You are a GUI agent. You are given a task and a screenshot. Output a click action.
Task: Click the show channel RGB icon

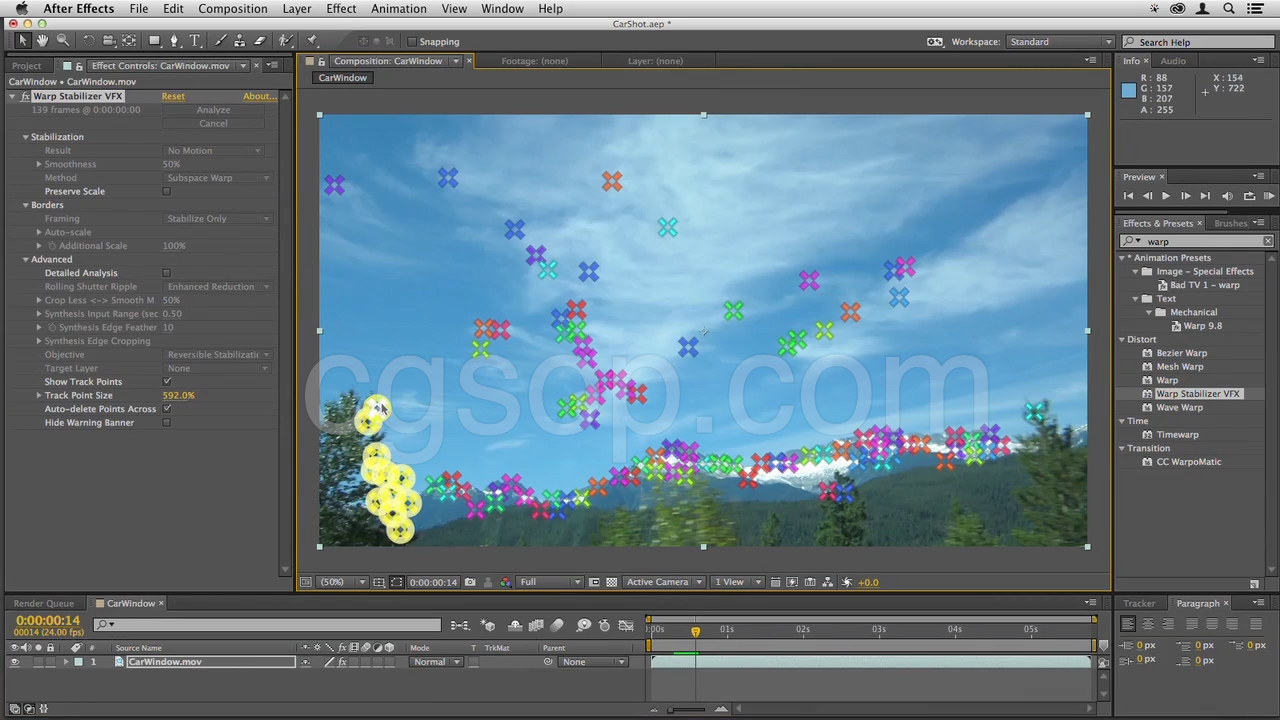pos(505,582)
